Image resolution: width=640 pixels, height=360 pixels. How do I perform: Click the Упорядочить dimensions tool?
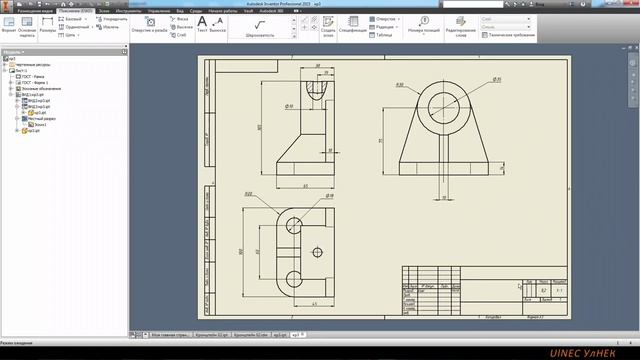tap(111, 19)
